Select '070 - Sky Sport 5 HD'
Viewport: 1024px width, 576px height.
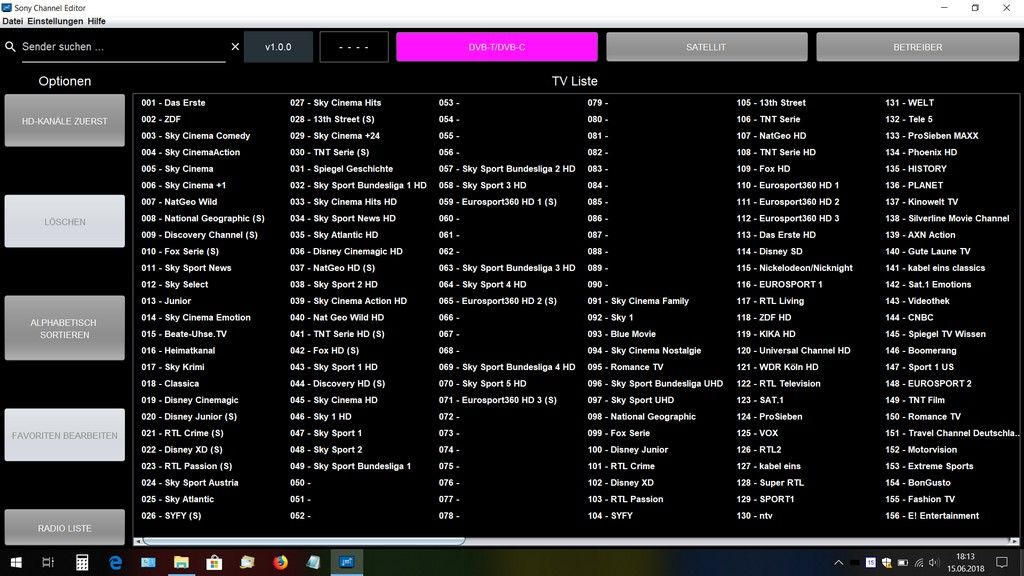point(483,383)
